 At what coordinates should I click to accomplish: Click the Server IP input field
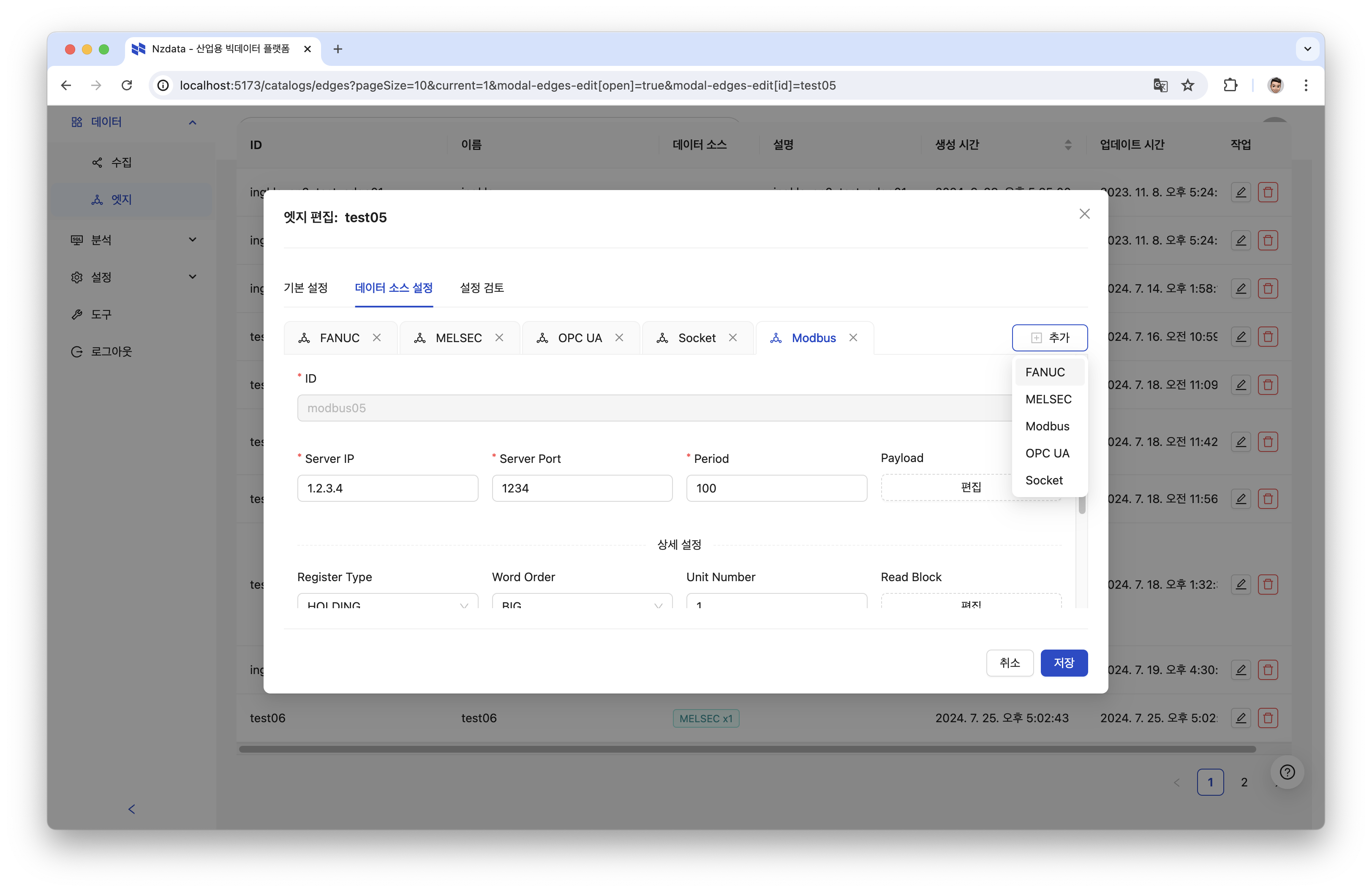387,488
